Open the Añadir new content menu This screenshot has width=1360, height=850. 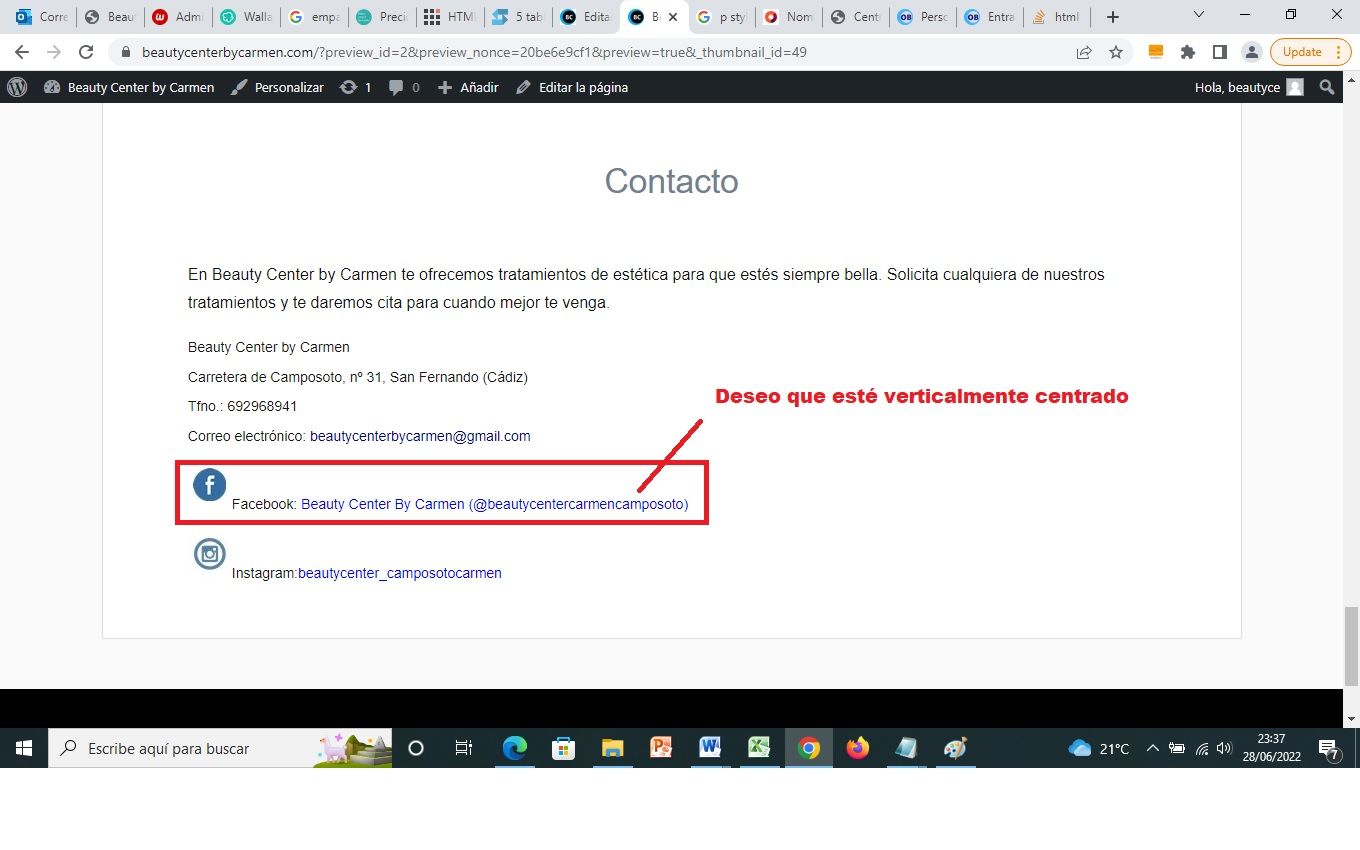[468, 87]
